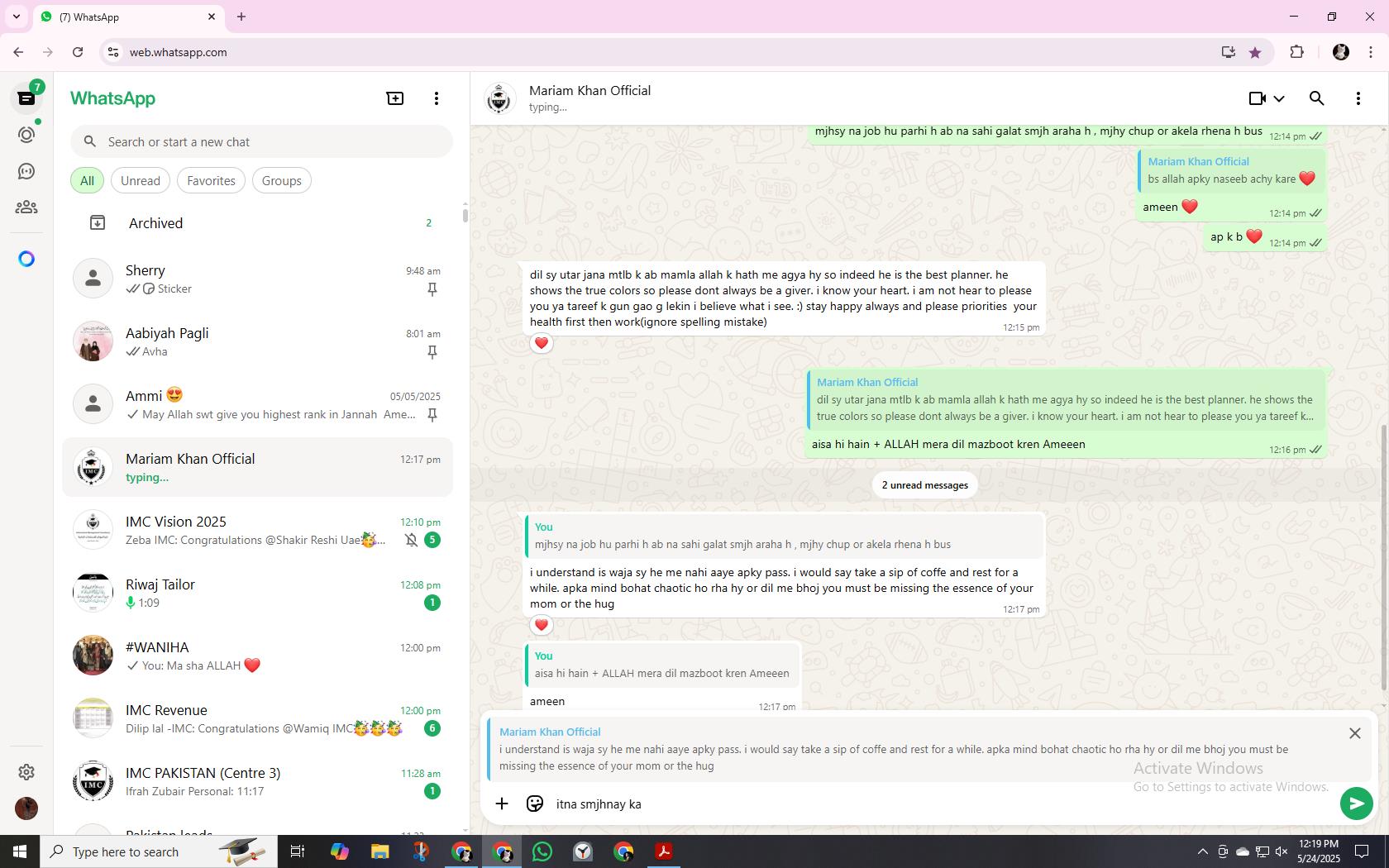This screenshot has height=868, width=1389.
Task: Click the Install app icon in address bar
Action: (x=1228, y=52)
